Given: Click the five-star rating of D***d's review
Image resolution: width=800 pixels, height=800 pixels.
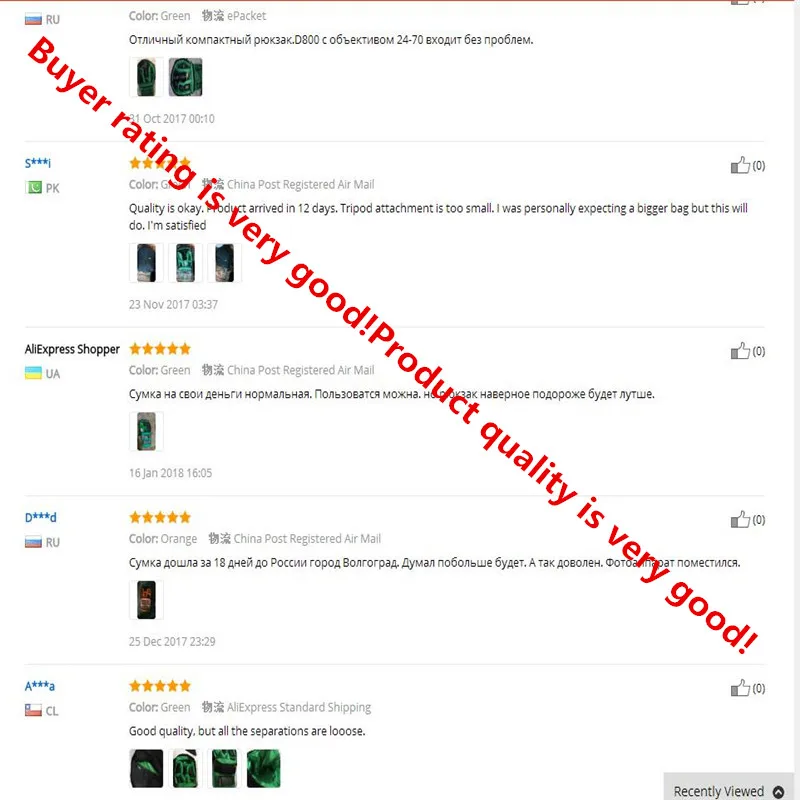Looking at the screenshot, I should click(x=160, y=517).
